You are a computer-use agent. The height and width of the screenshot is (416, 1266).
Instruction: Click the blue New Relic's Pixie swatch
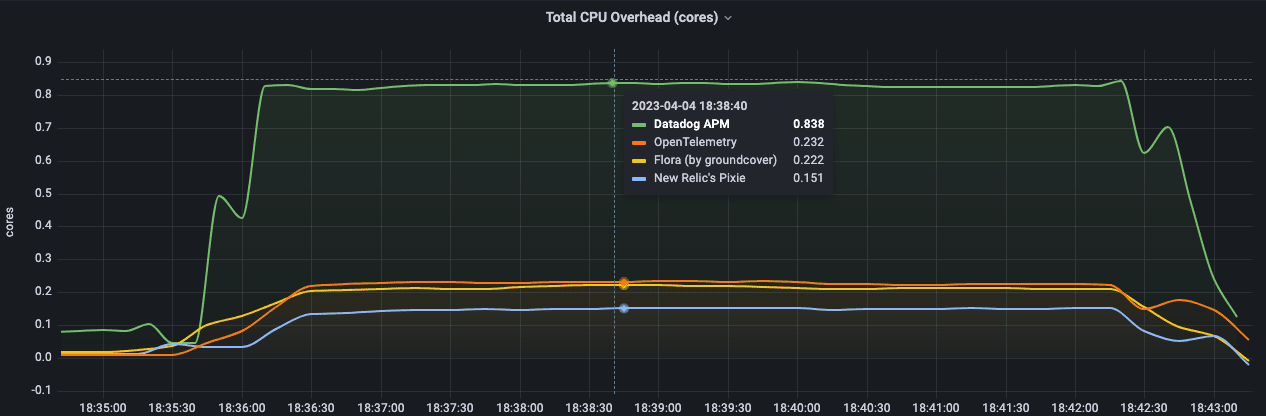pos(639,179)
